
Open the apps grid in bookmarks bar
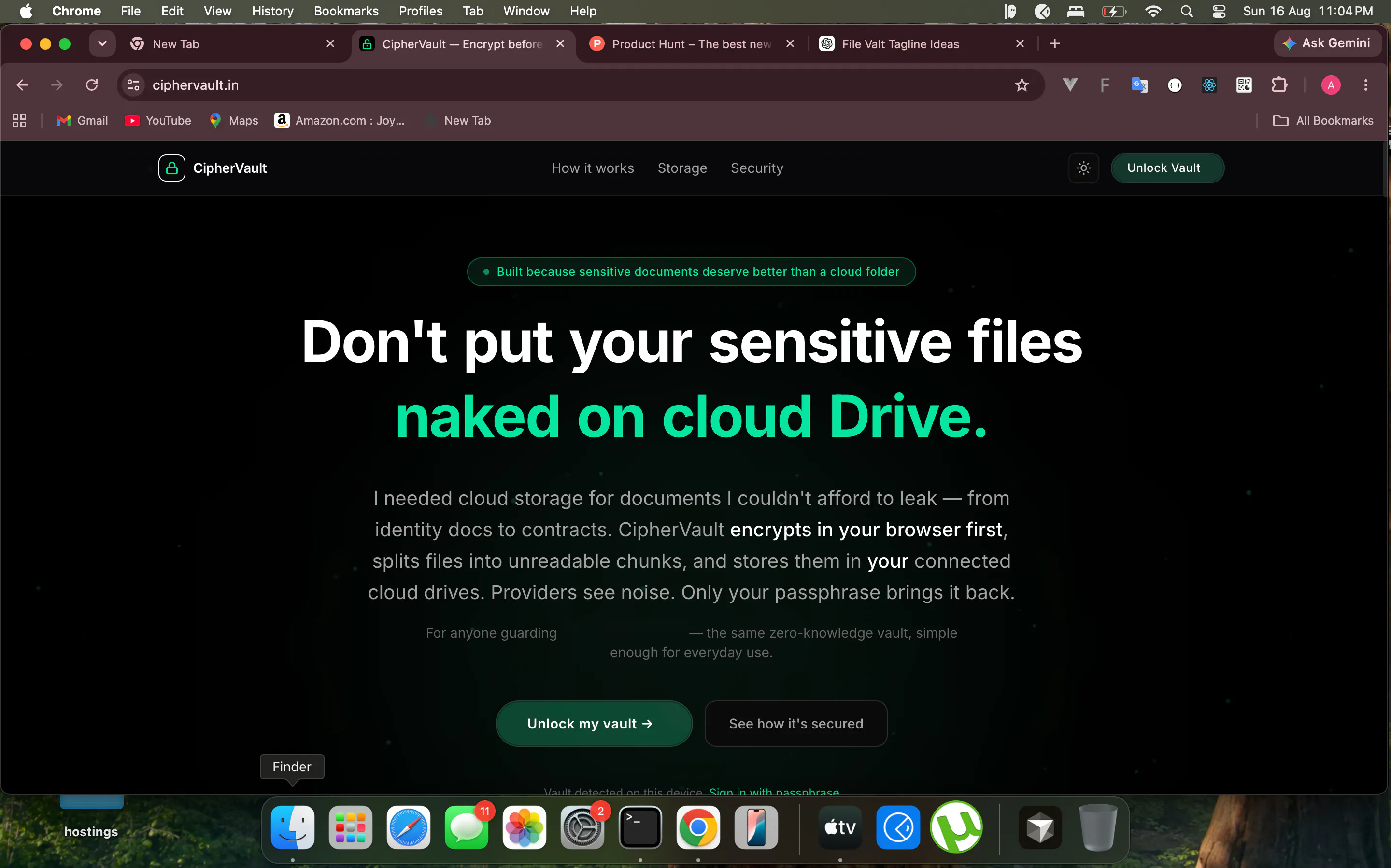(x=19, y=121)
